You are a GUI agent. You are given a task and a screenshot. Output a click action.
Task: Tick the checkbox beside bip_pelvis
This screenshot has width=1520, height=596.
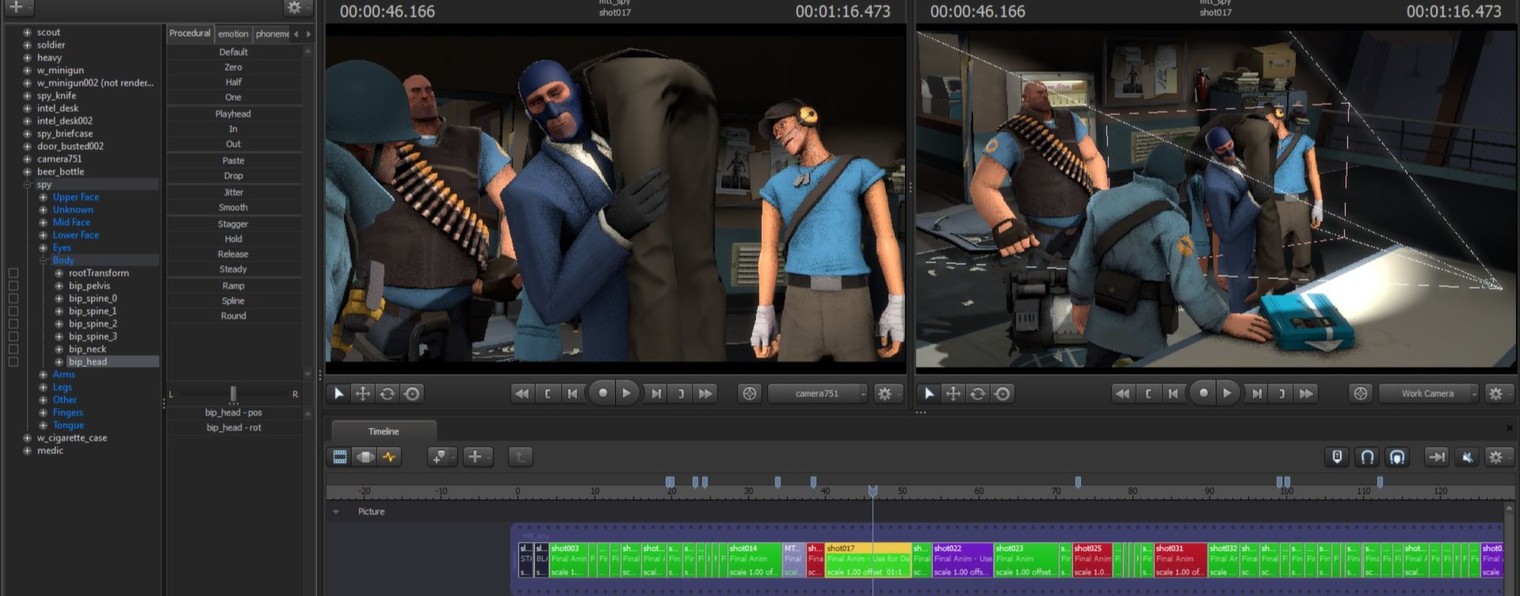[x=13, y=286]
